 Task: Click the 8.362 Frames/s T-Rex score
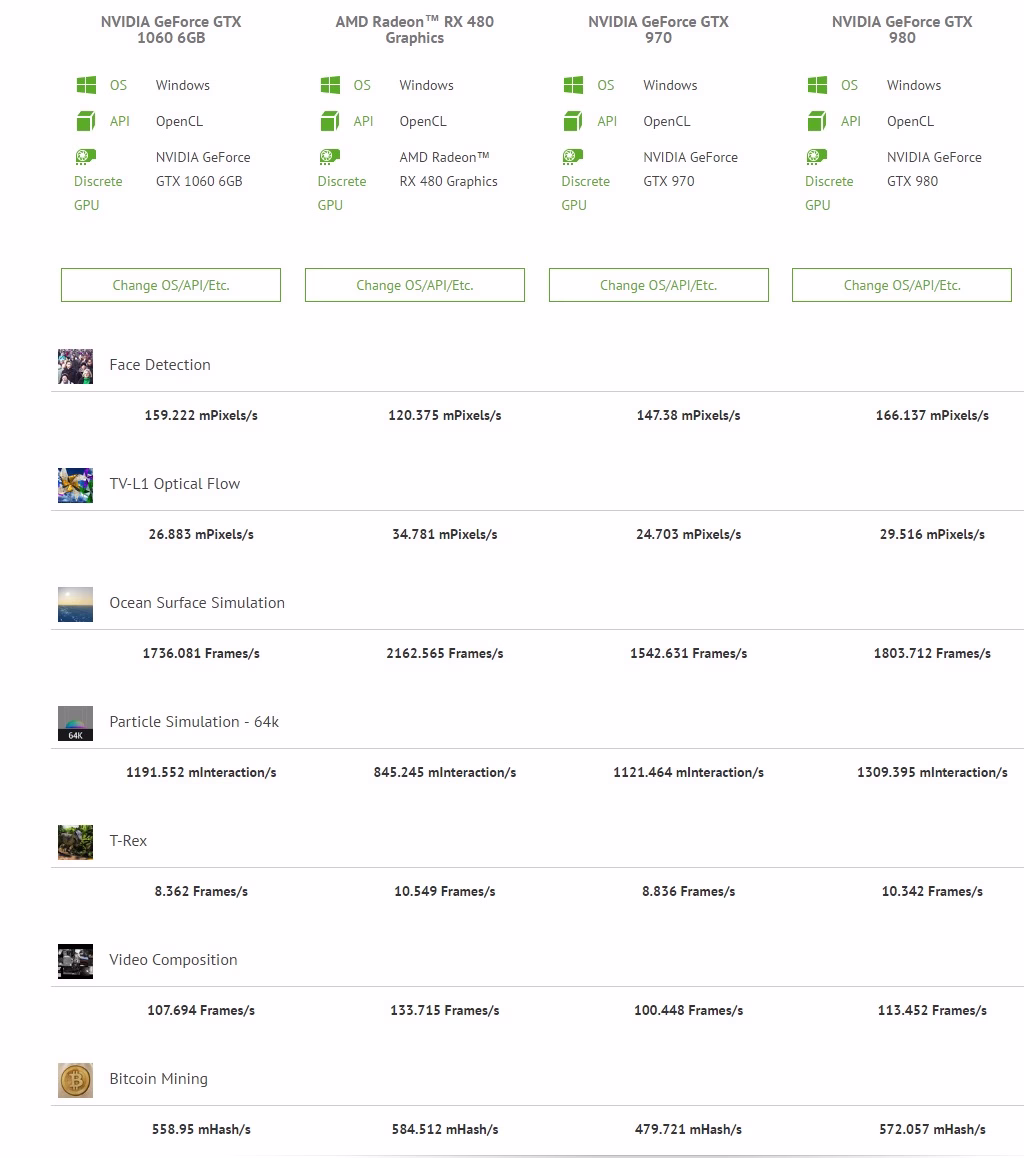pyautogui.click(x=201, y=891)
